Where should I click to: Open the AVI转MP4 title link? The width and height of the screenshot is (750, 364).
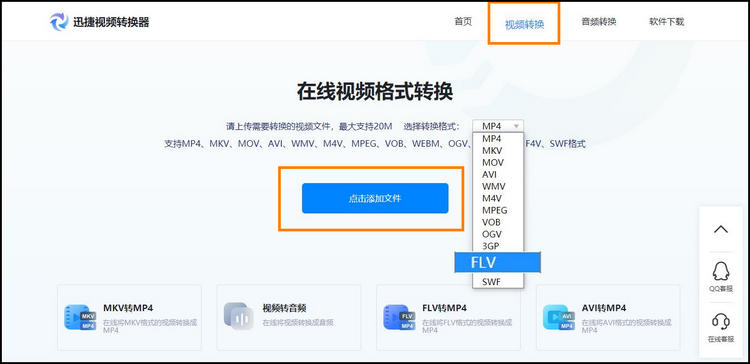[604, 308]
